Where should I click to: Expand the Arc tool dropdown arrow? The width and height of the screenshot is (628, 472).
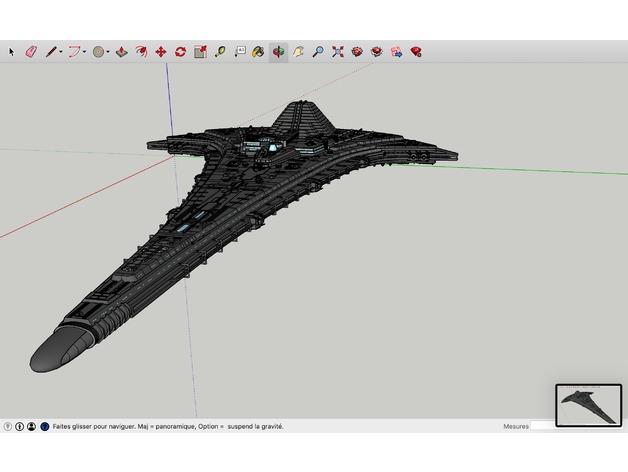85,52
